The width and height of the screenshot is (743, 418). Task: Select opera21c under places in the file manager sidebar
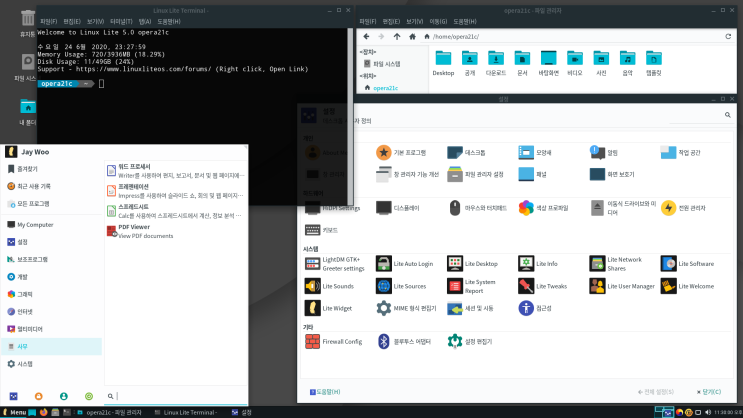381,88
